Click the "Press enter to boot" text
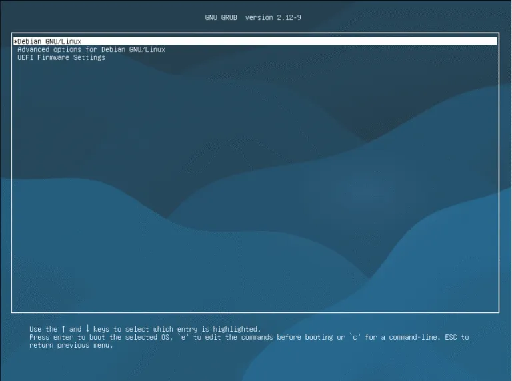 (x=67, y=337)
